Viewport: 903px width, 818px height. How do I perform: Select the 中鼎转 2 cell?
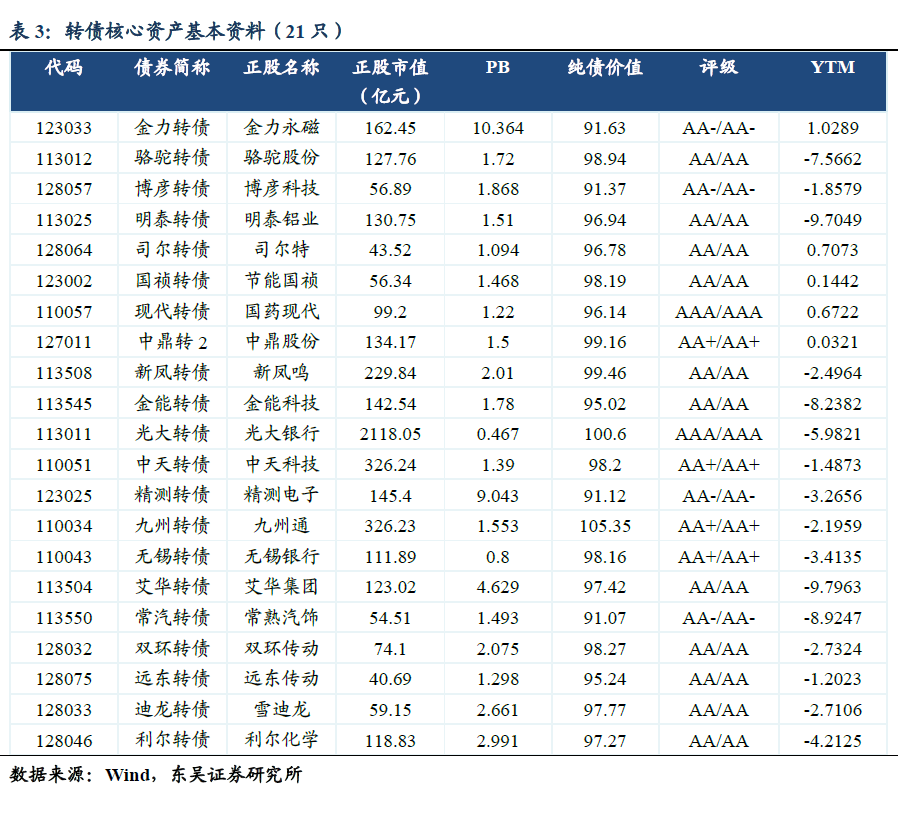tap(172, 342)
